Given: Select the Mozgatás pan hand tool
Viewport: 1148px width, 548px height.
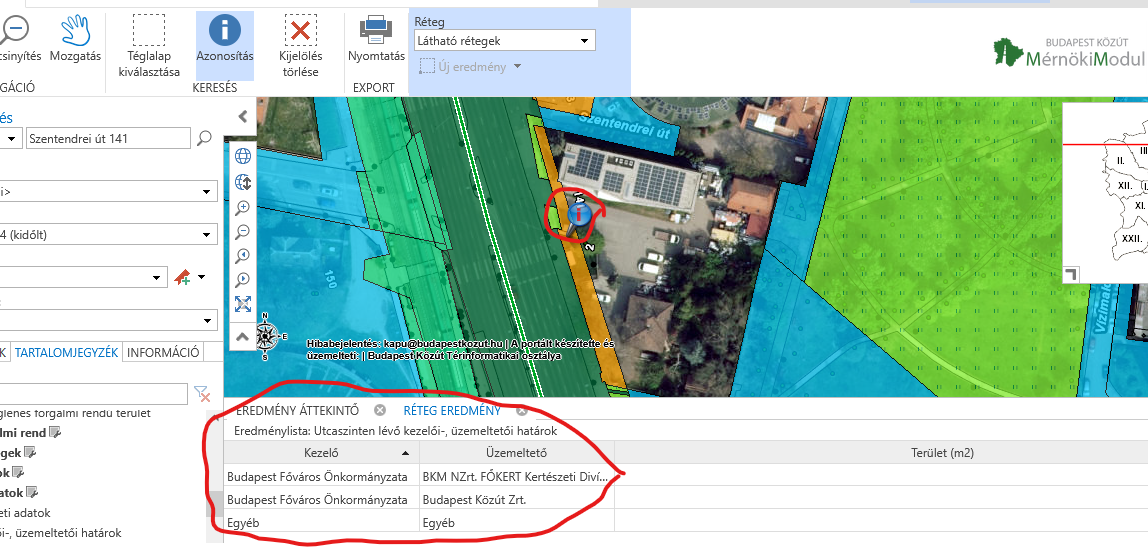Looking at the screenshot, I should [75, 36].
